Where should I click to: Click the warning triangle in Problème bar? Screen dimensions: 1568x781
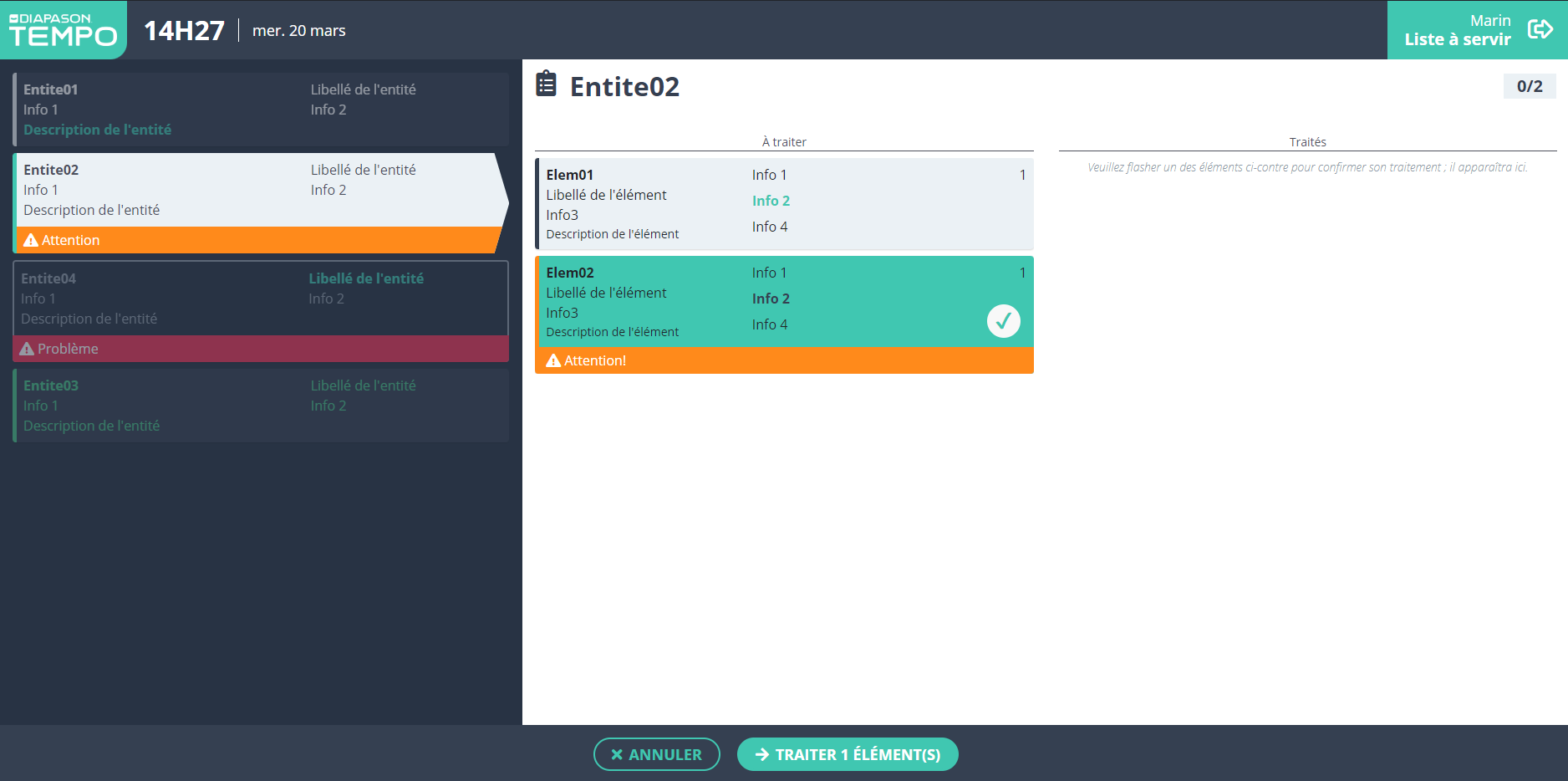27,350
